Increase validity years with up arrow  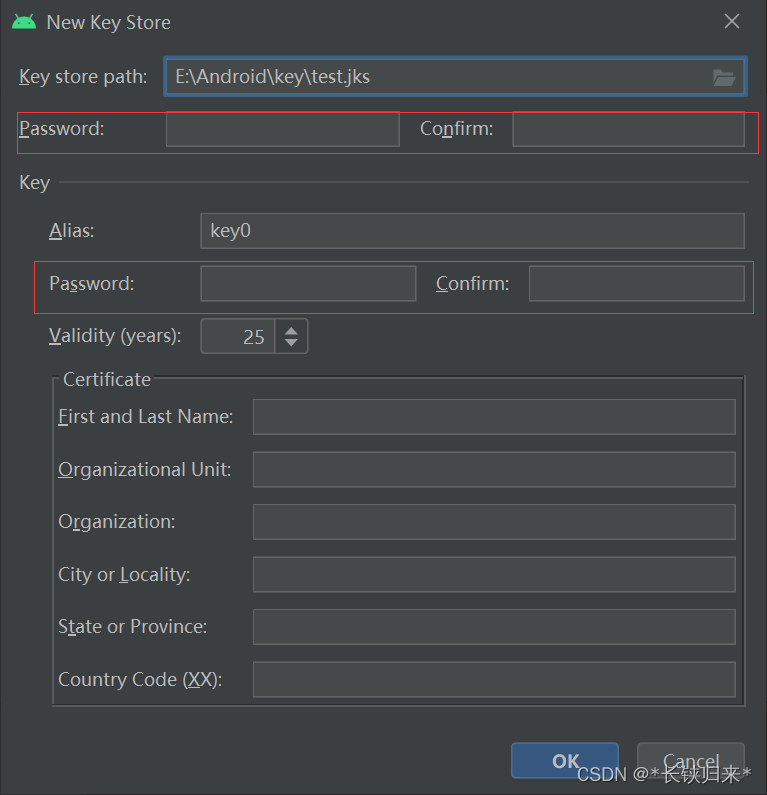point(291,331)
